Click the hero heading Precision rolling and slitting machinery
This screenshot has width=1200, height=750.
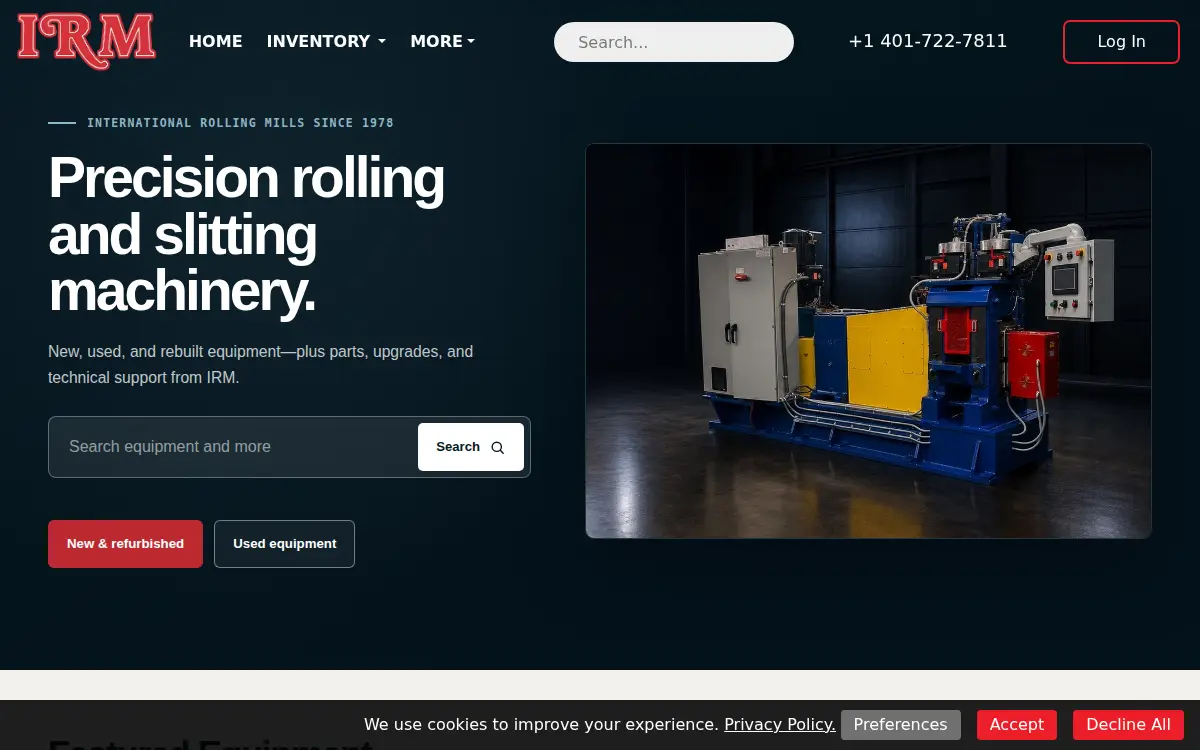point(247,234)
